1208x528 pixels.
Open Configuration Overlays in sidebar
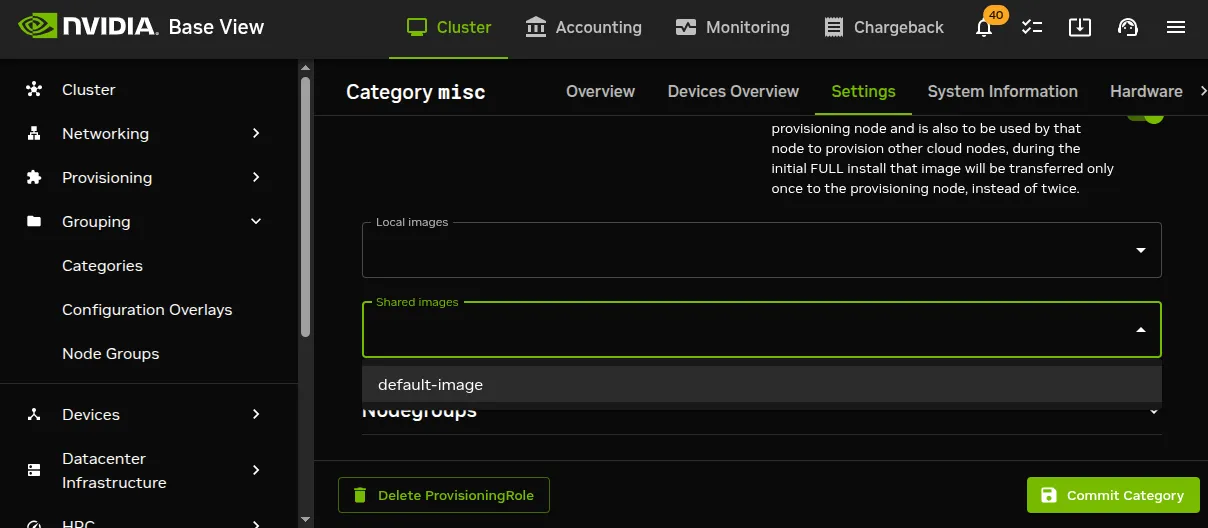click(147, 310)
